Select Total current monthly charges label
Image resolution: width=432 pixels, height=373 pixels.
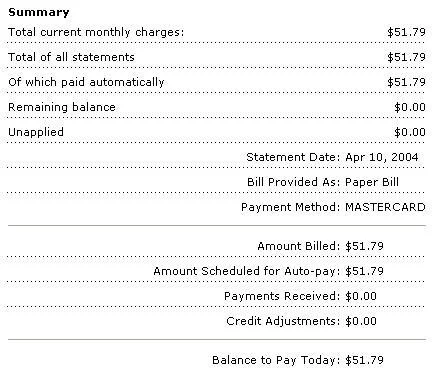pyautogui.click(x=96, y=32)
